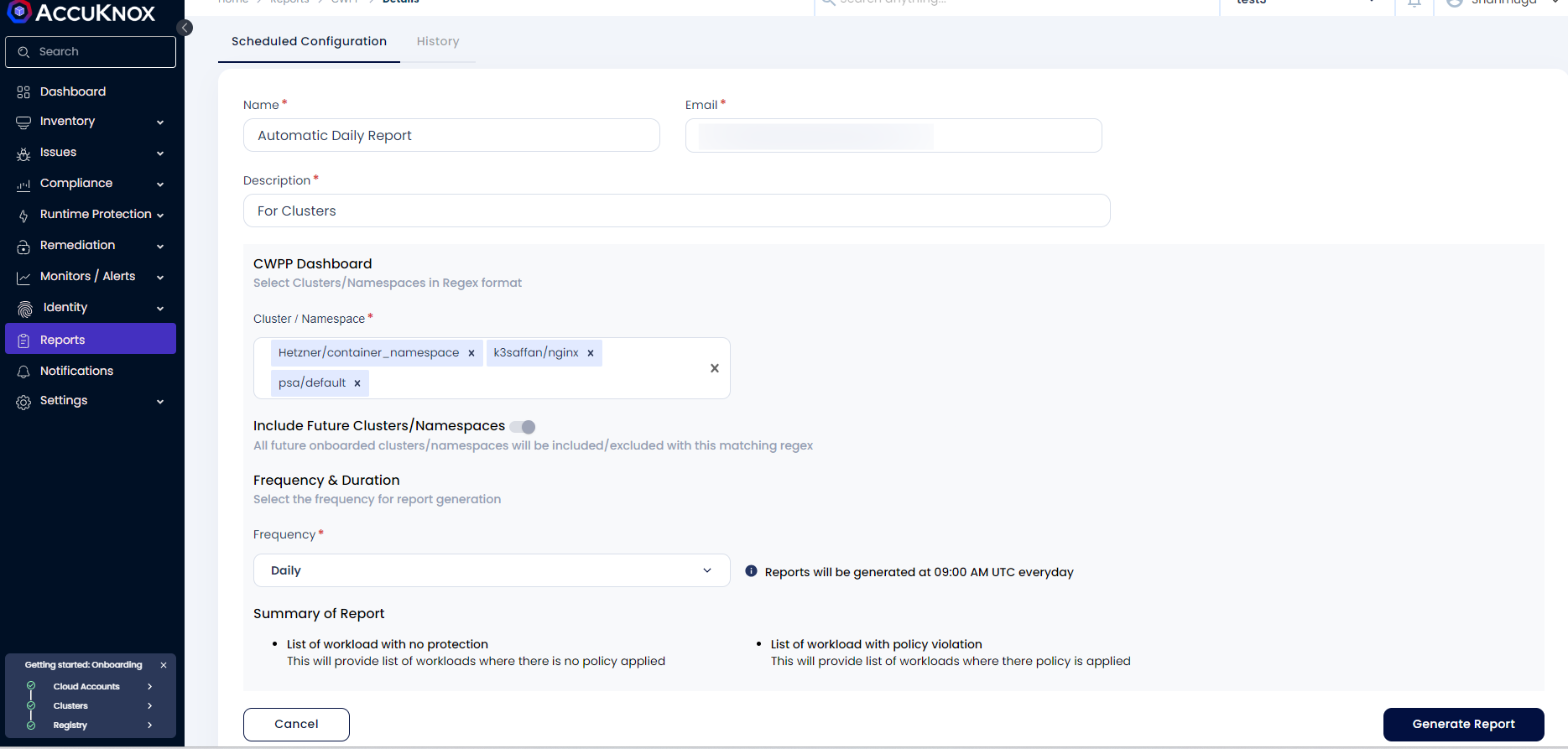Click the search magnifier icon in sidebar
This screenshot has width=1568, height=749.
point(23,52)
